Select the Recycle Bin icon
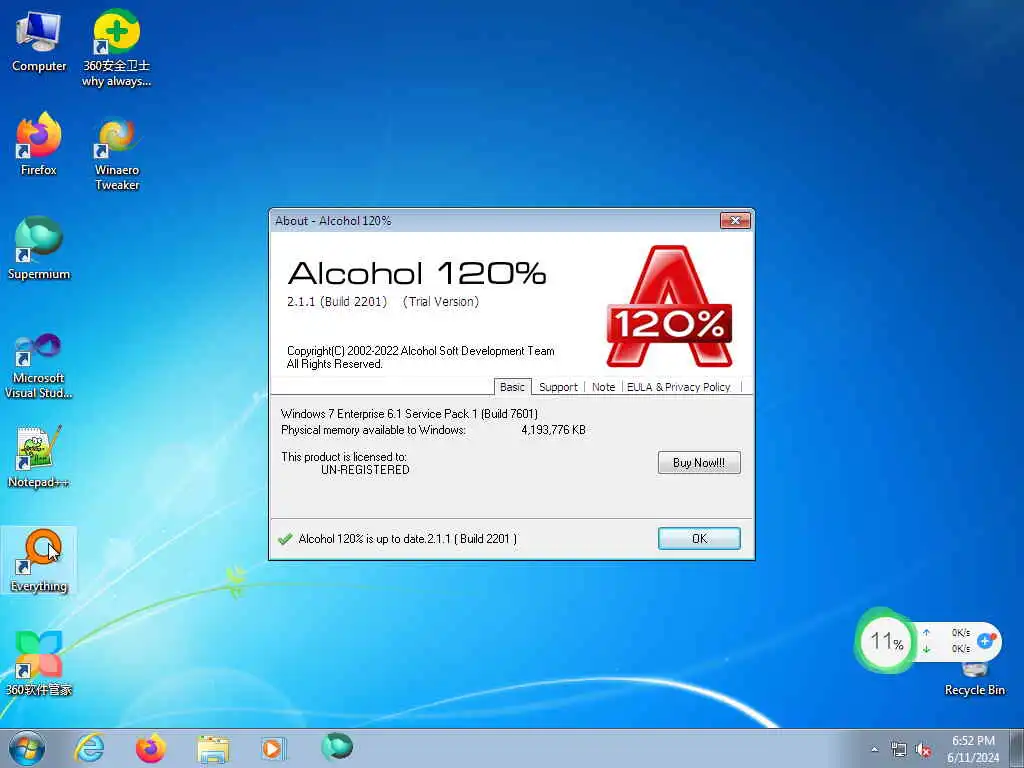The height and width of the screenshot is (768, 1024). [x=974, y=679]
